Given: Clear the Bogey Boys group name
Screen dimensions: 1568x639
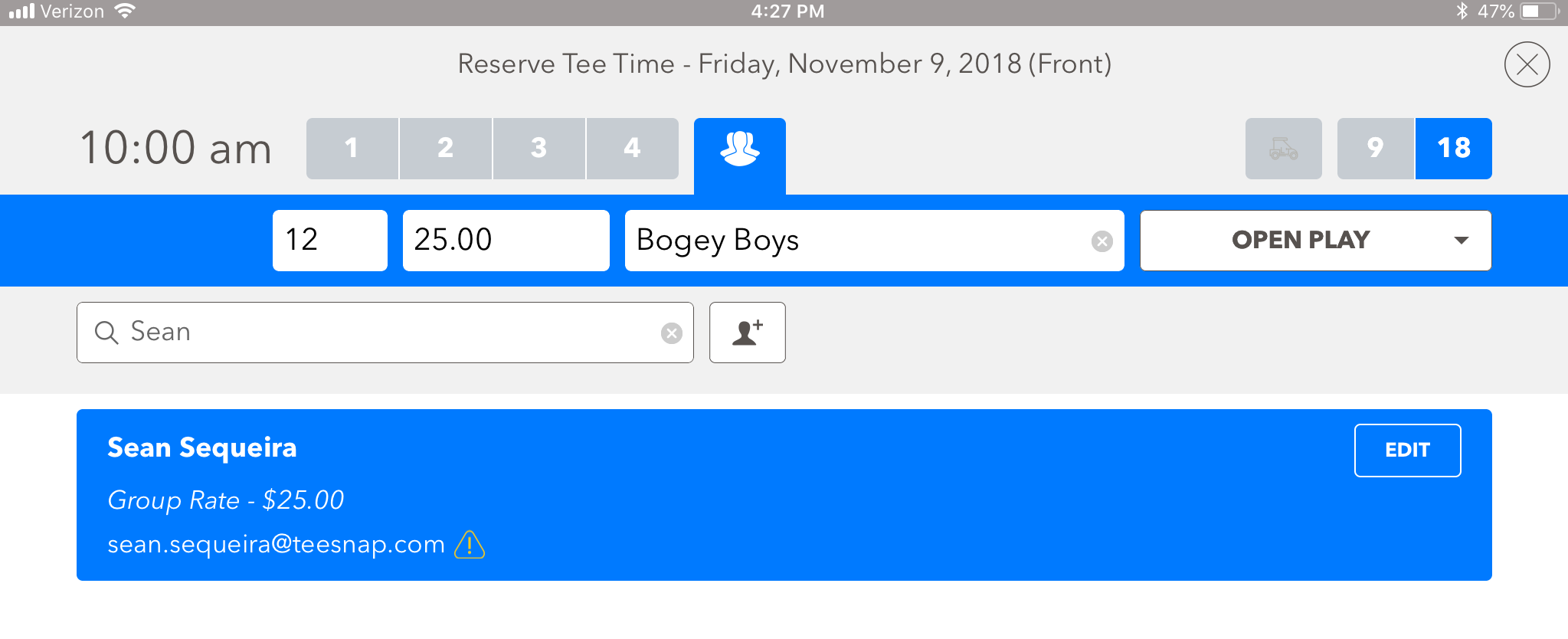Looking at the screenshot, I should (1102, 241).
